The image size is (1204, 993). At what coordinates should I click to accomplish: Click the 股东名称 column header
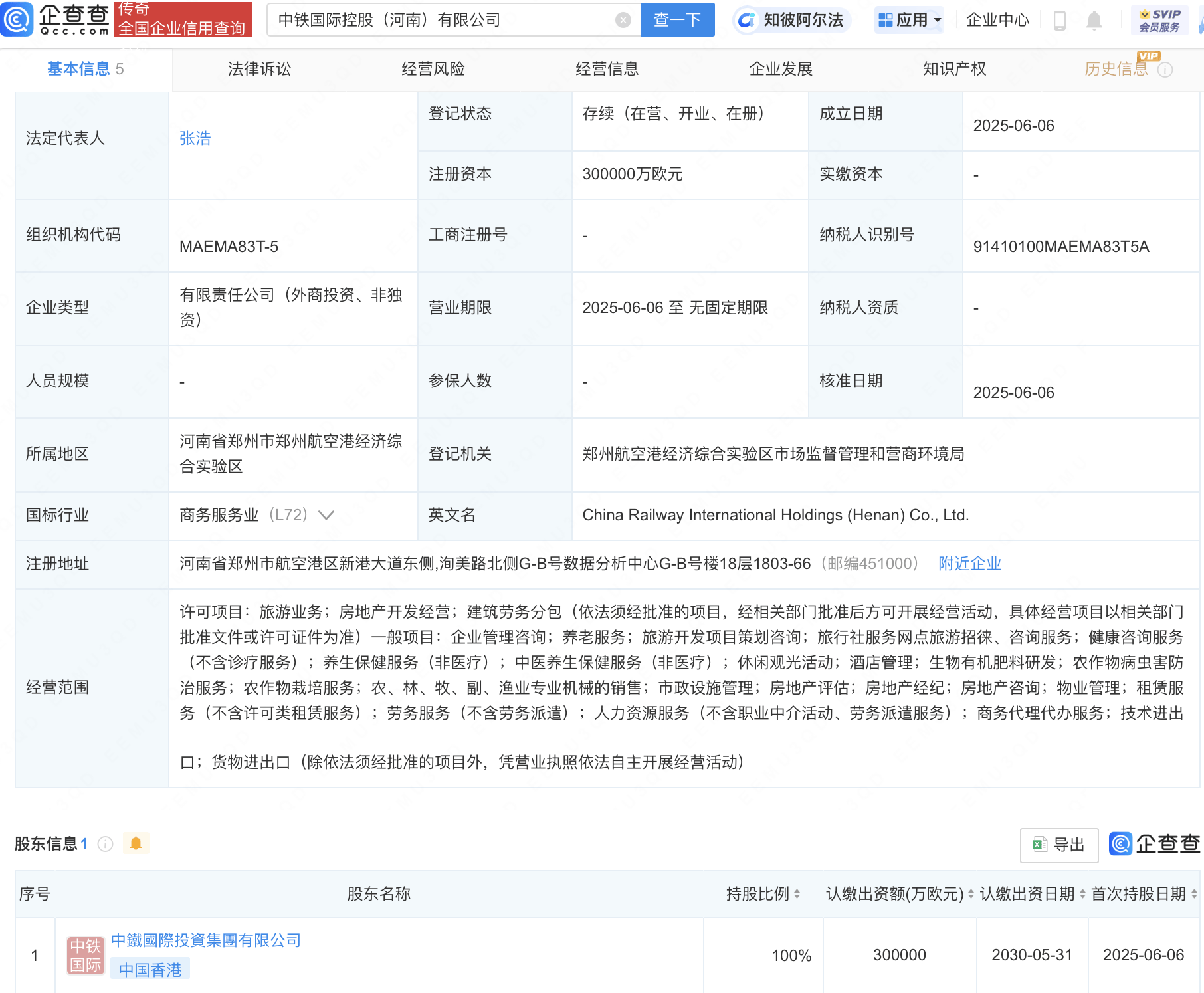pos(379,894)
